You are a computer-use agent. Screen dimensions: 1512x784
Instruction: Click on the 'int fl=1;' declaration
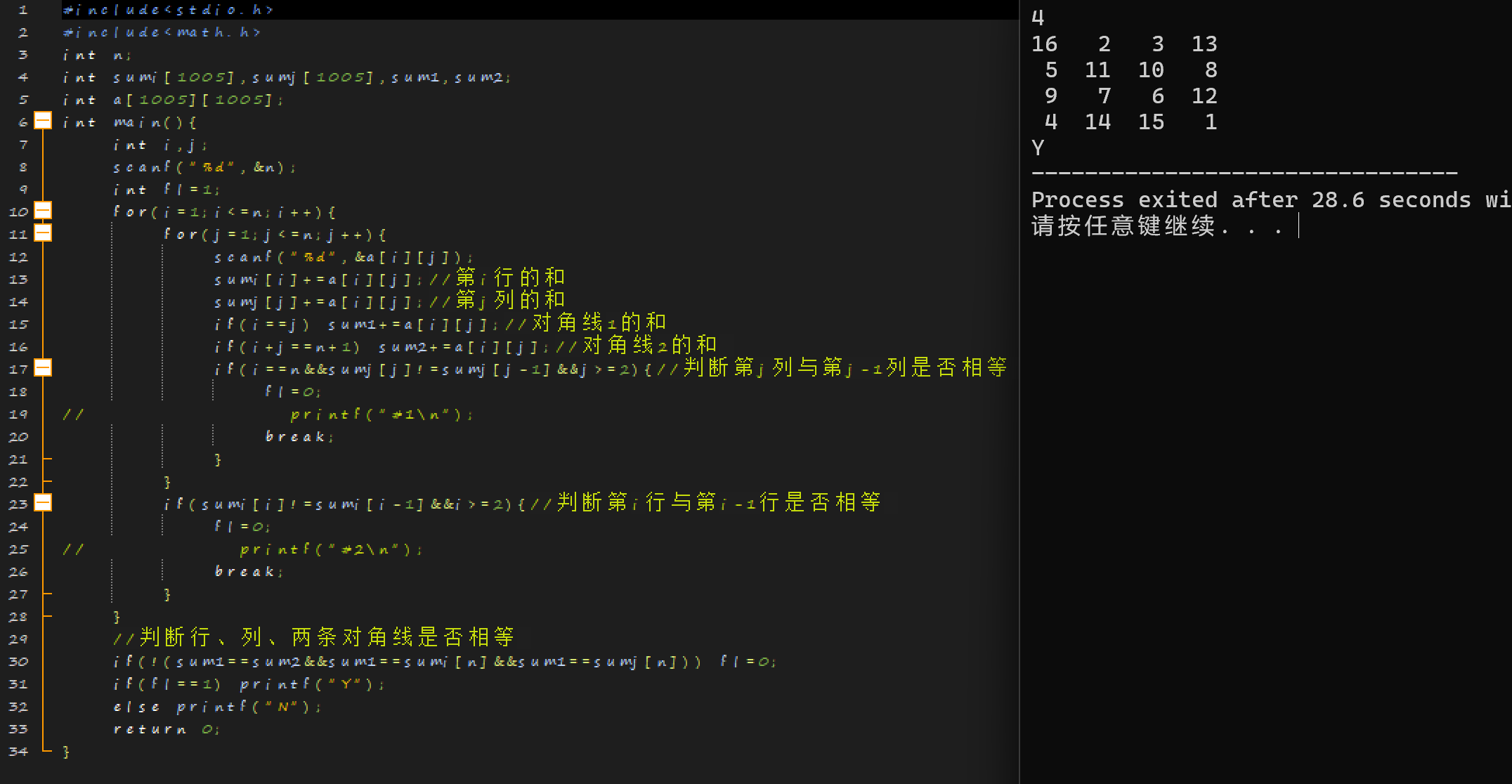pyautogui.click(x=166, y=190)
